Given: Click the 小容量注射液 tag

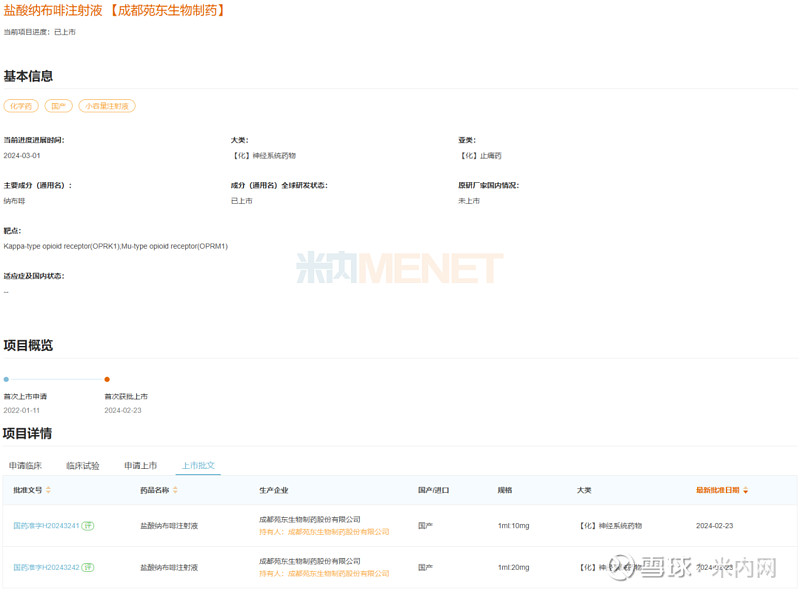Looking at the screenshot, I should click(107, 106).
